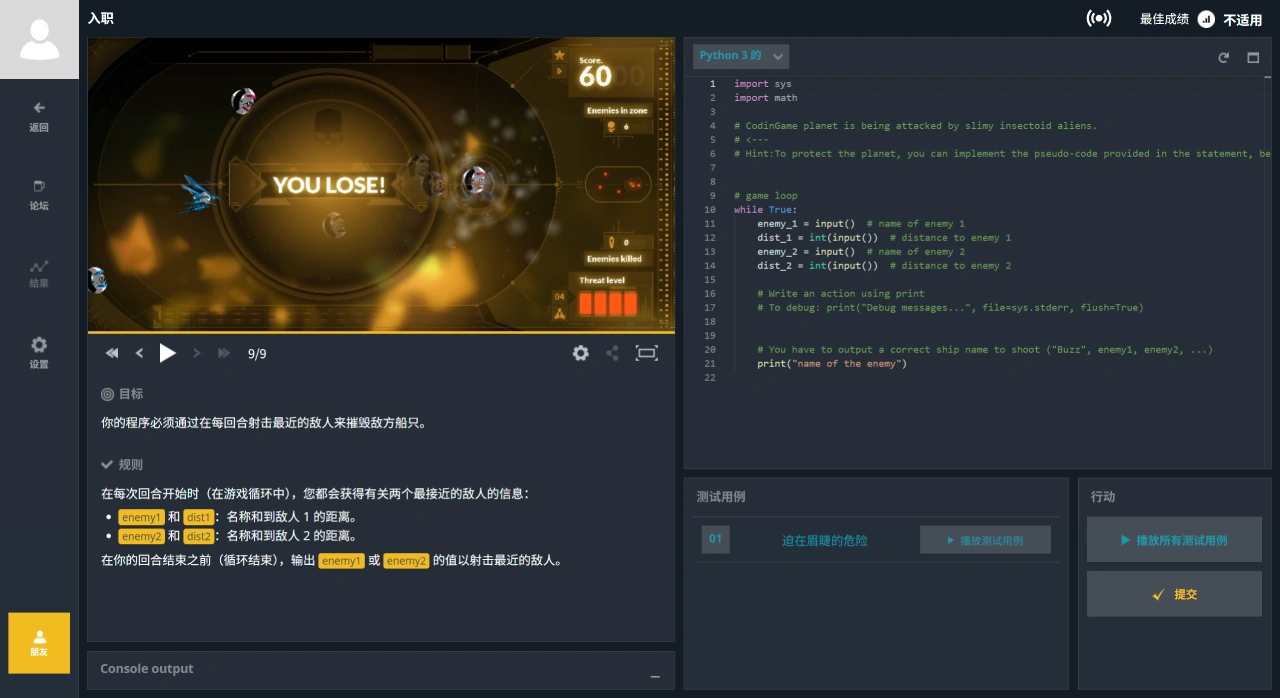Click the best score ranking icon
The width and height of the screenshot is (1280, 698).
[x=1205, y=18]
